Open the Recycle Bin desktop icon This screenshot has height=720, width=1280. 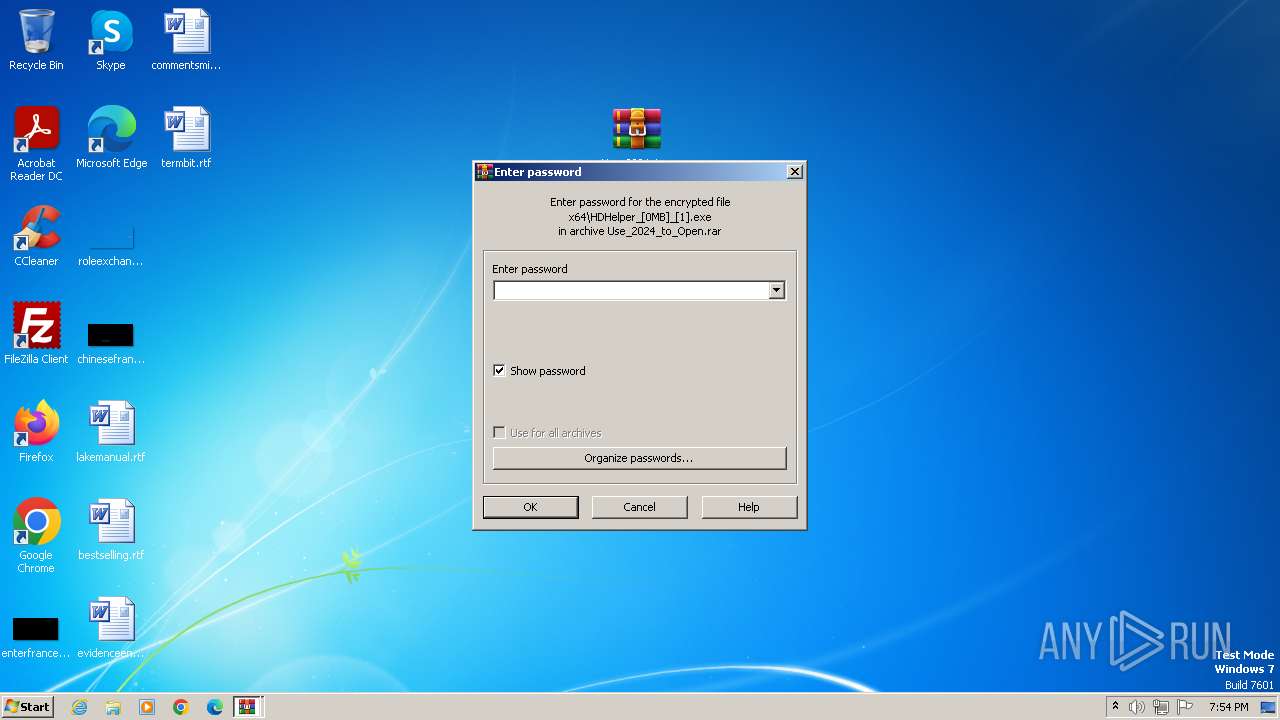point(36,40)
